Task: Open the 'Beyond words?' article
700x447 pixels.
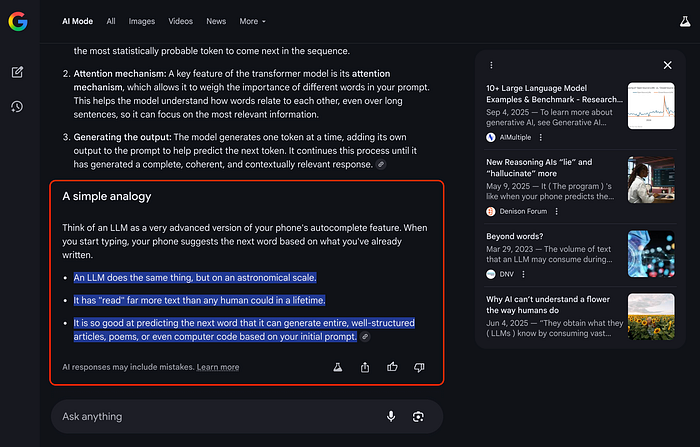Action: (515, 236)
